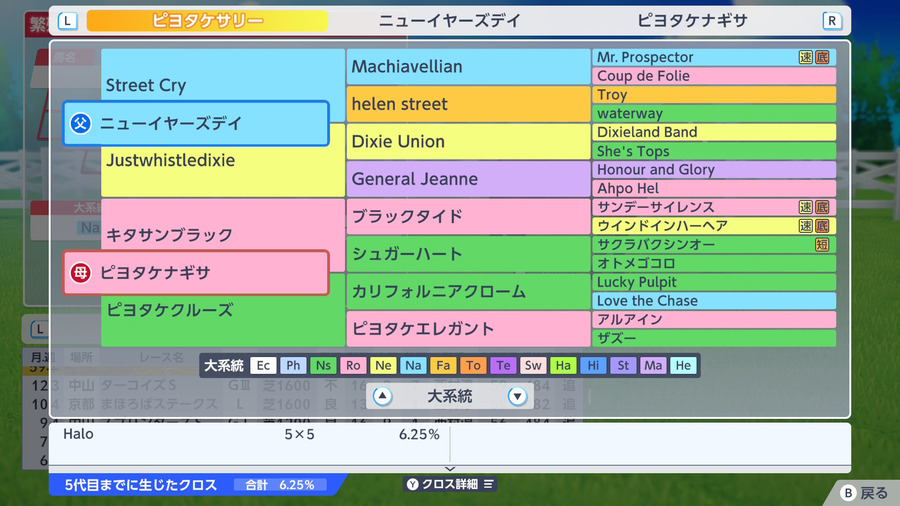Select the Ma lineage swatch
Image resolution: width=900 pixels, height=506 pixels.
[653, 365]
